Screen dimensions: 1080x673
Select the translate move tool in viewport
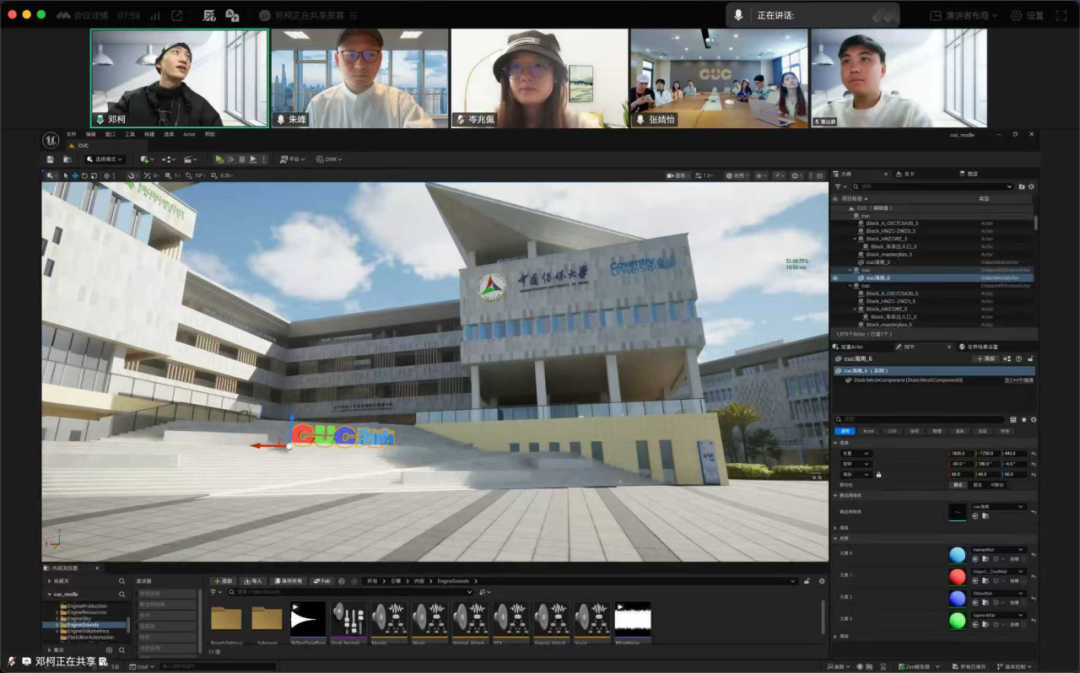coord(75,176)
